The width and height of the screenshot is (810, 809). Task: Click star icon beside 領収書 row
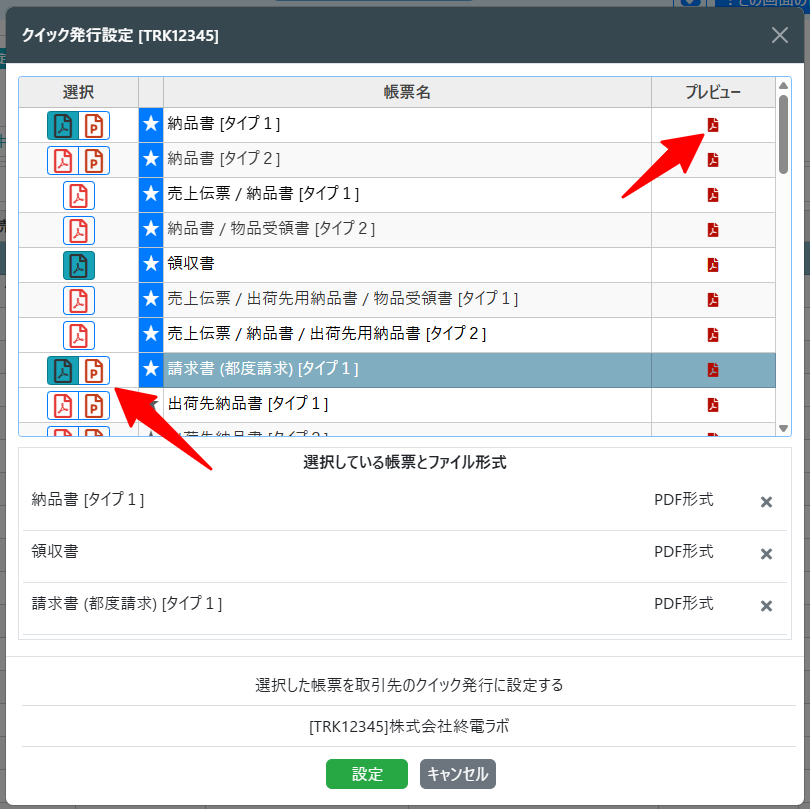(151, 265)
